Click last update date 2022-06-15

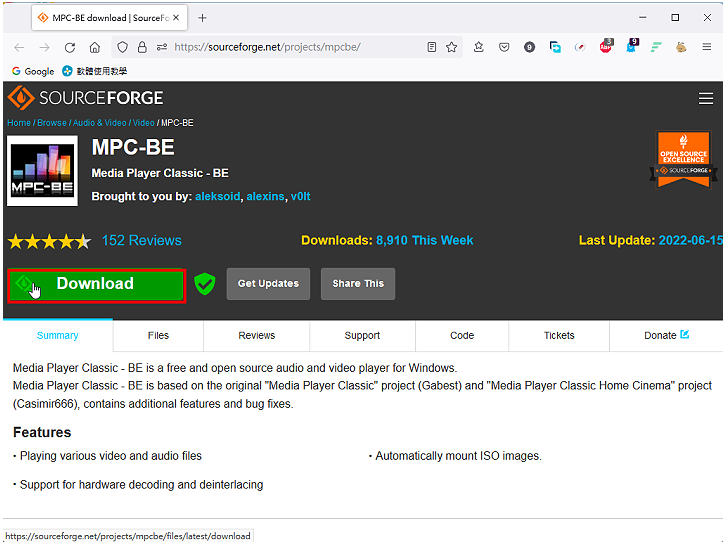690,240
